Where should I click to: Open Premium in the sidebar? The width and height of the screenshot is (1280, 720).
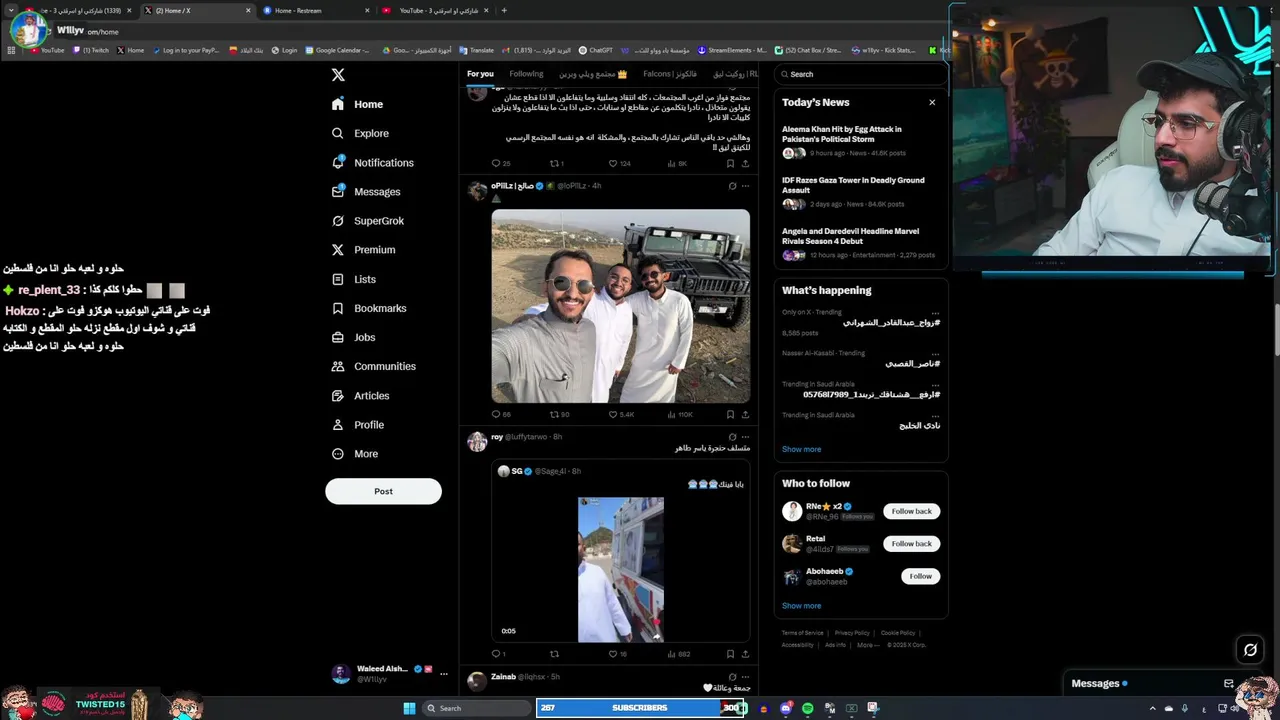363,250
